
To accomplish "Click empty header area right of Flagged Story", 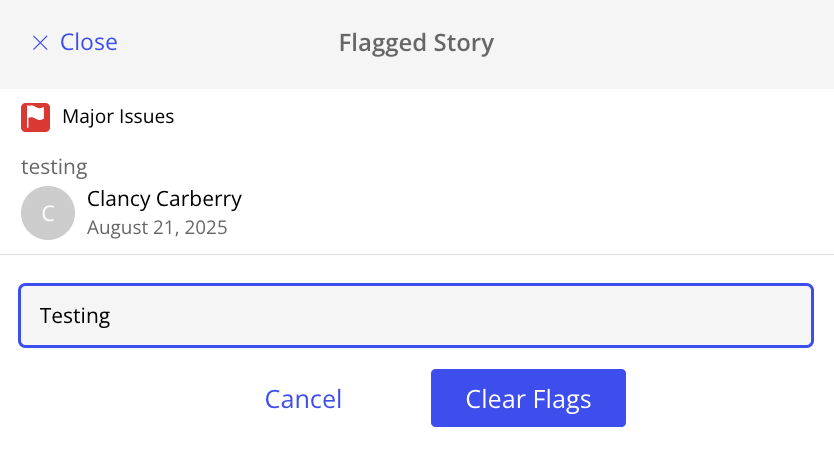I will point(660,43).
